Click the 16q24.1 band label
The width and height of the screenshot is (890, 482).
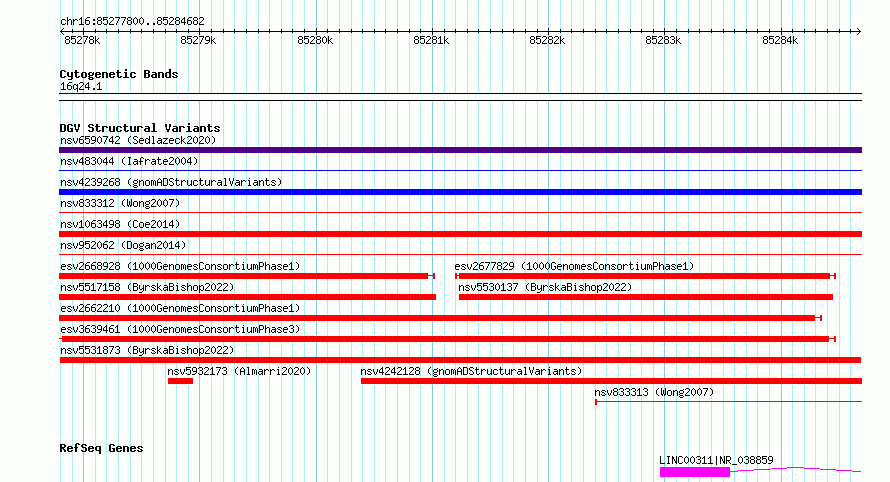81,86
